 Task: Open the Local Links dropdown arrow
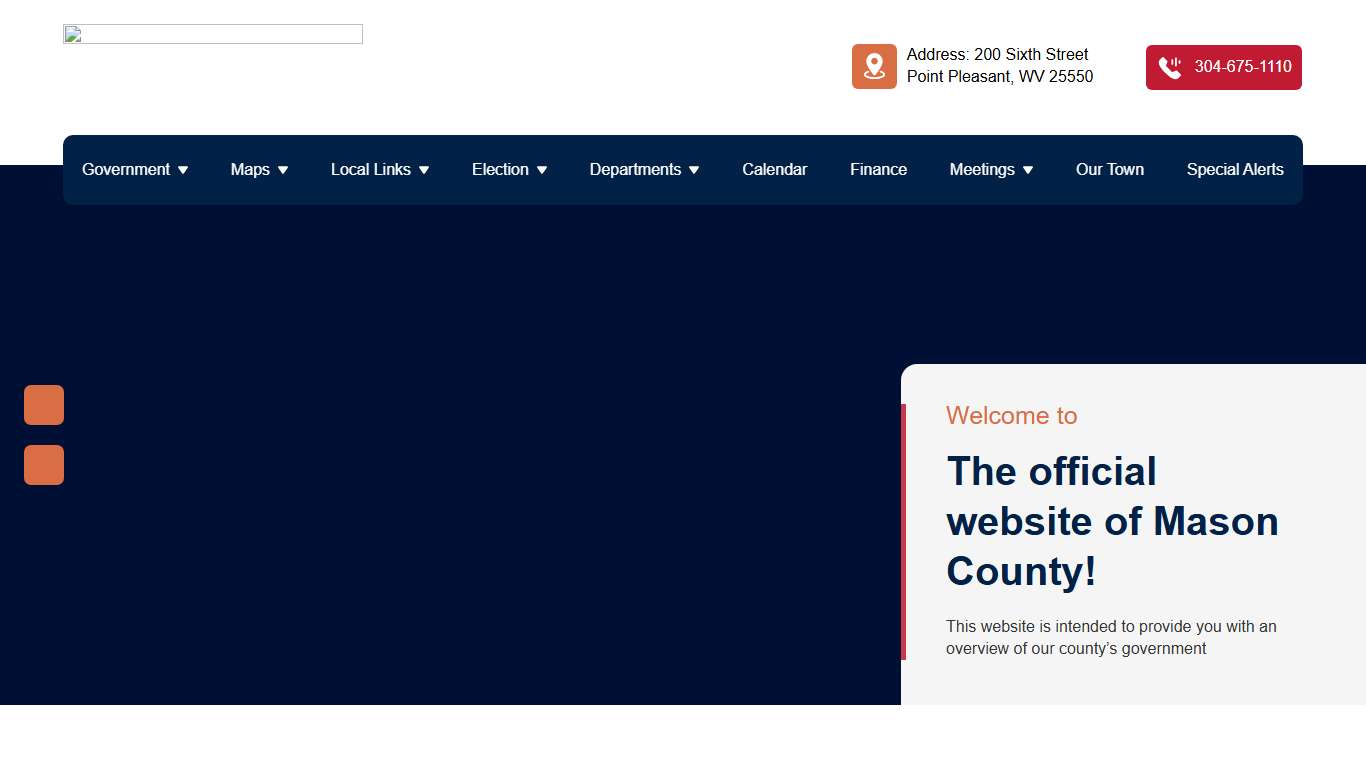[x=424, y=170]
